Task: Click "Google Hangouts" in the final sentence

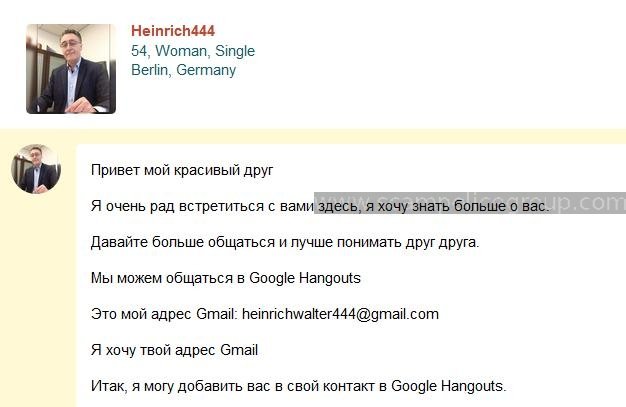Action: (449, 386)
